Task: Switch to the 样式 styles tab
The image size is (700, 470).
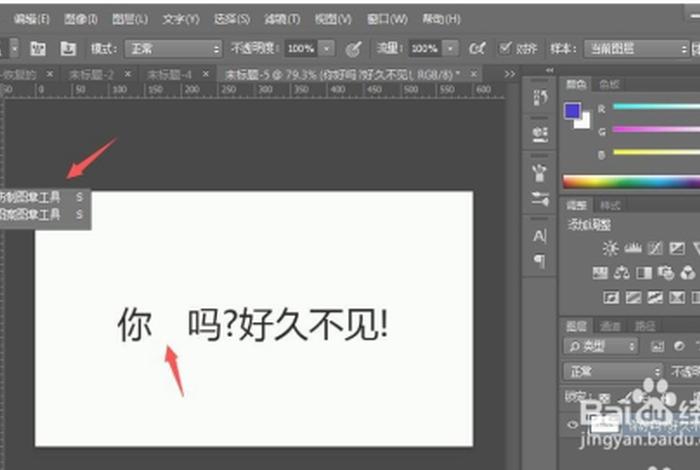Action: (x=610, y=205)
